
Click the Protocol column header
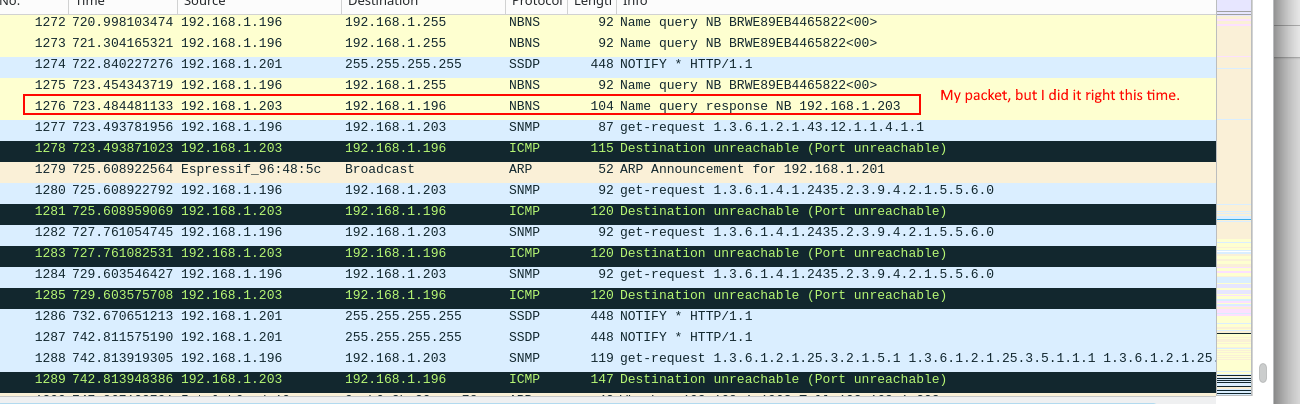(x=534, y=4)
